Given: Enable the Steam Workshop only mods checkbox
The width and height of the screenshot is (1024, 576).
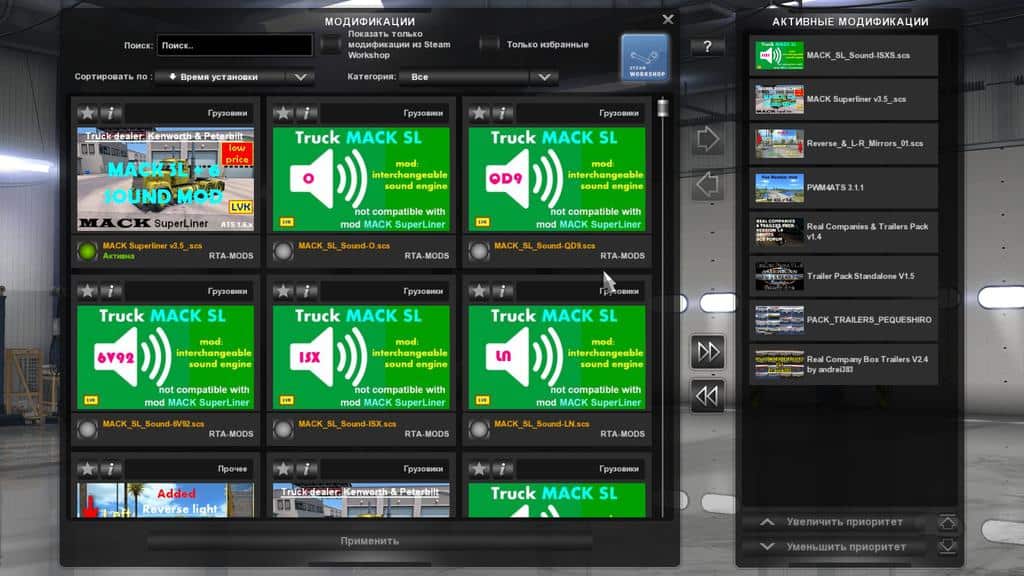Looking at the screenshot, I should coord(331,44).
